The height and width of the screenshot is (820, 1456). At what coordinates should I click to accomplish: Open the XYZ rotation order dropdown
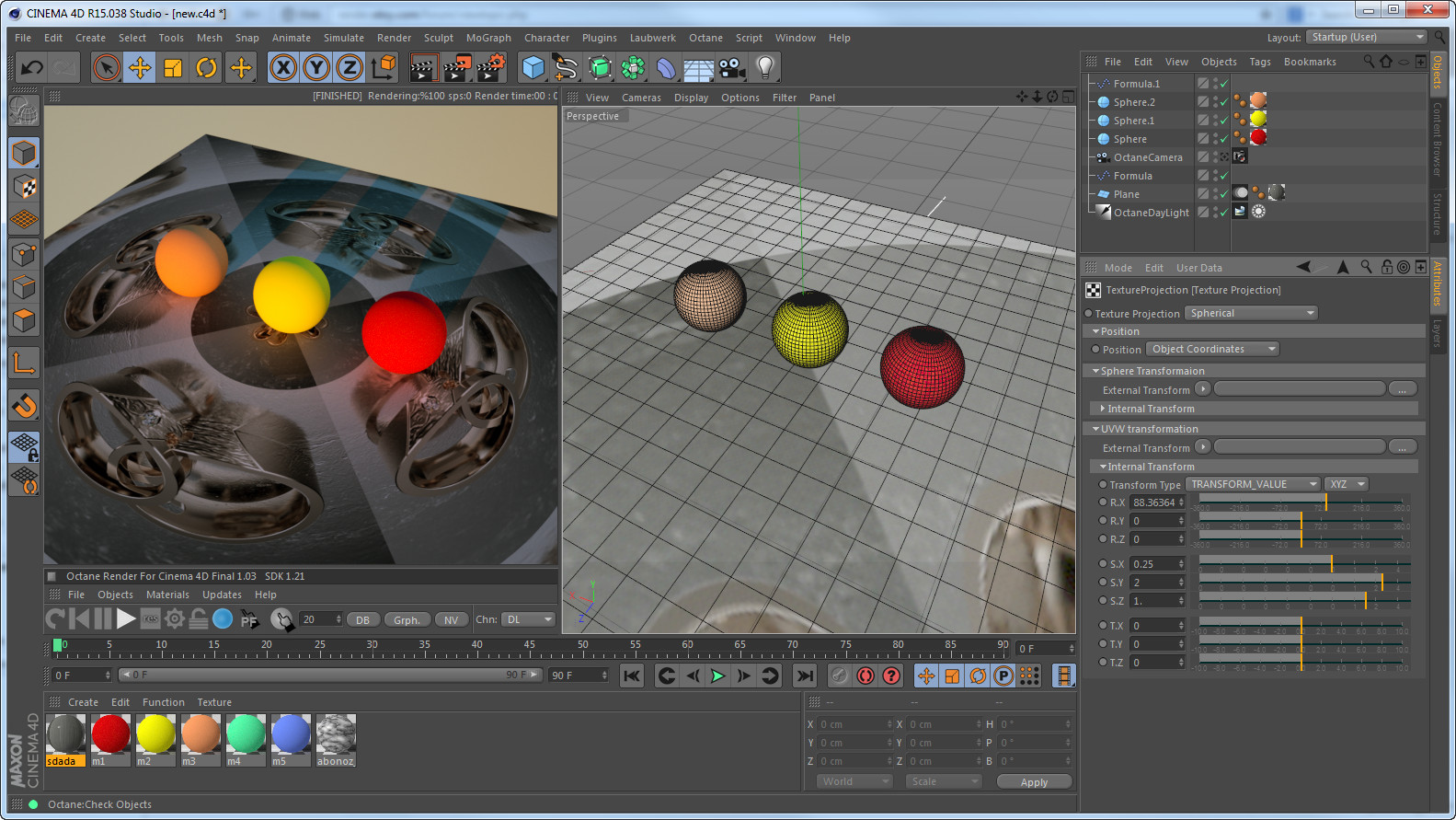click(1347, 484)
